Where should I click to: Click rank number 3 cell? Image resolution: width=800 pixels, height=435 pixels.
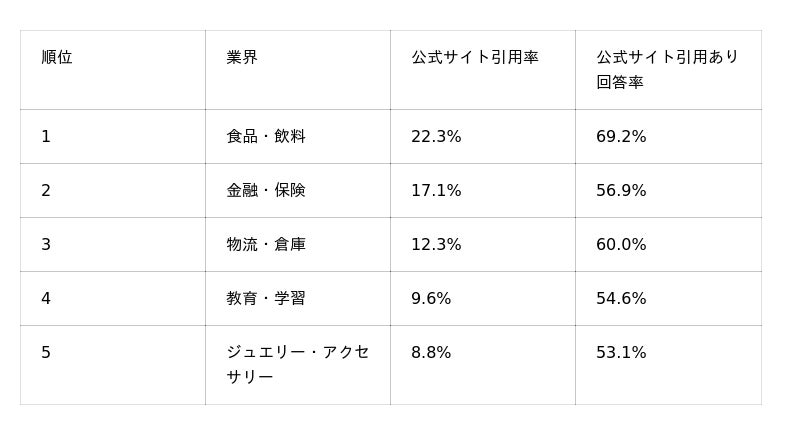point(113,245)
